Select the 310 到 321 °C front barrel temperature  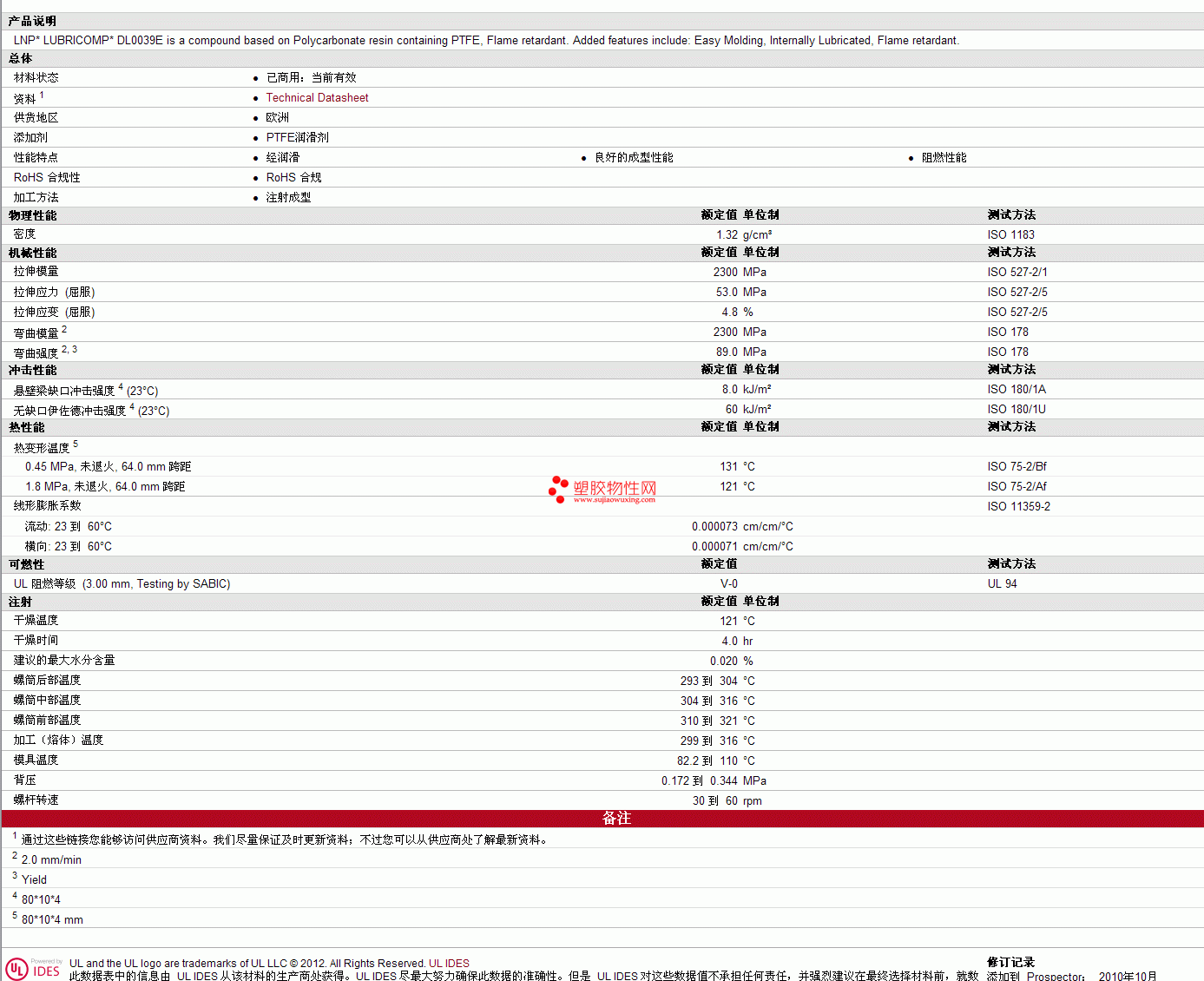coord(718,721)
